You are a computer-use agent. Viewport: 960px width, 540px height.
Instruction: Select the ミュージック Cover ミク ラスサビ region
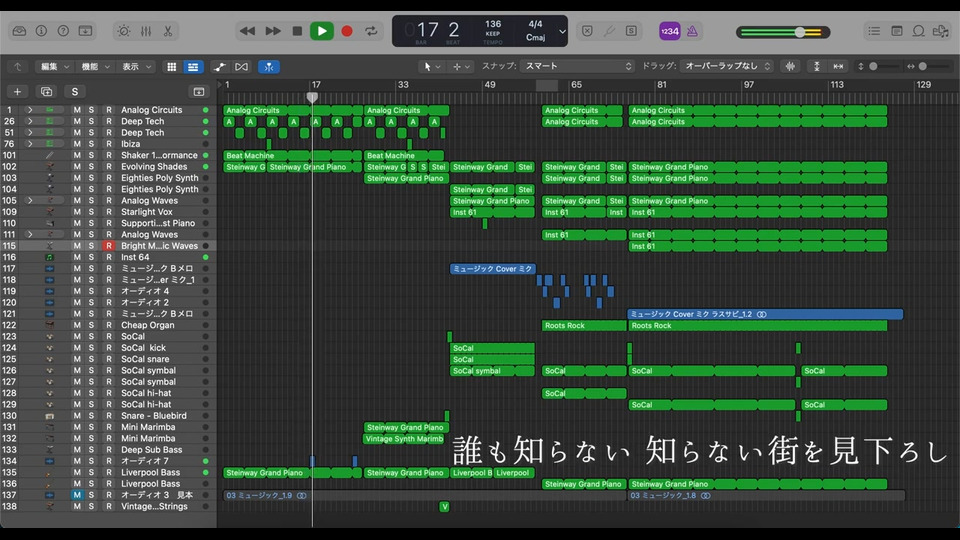pos(764,314)
